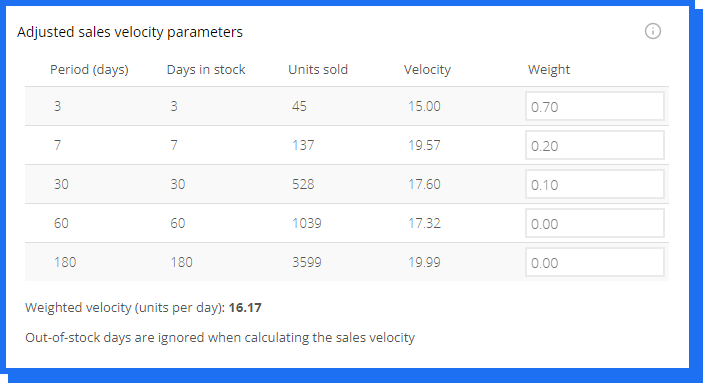
Task: Click the 528 units sold cell
Action: 303,184
